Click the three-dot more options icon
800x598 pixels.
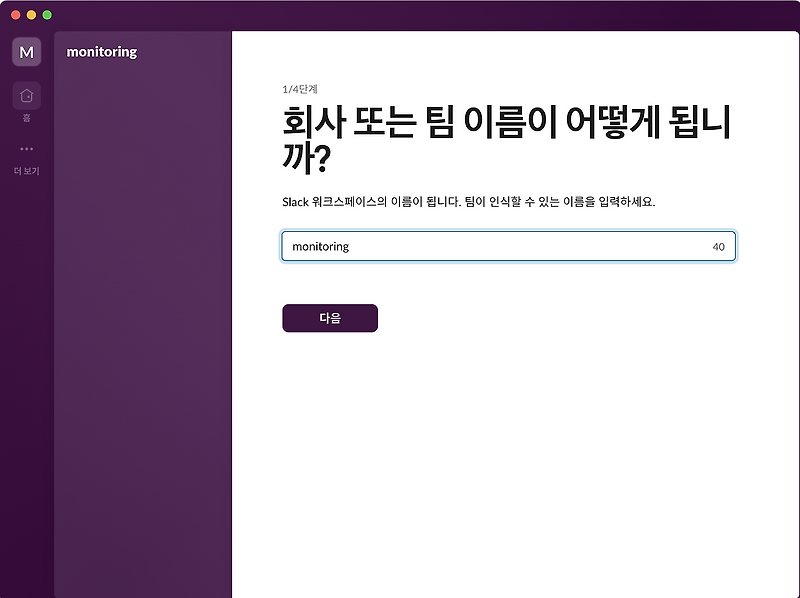pyautogui.click(x=24, y=150)
